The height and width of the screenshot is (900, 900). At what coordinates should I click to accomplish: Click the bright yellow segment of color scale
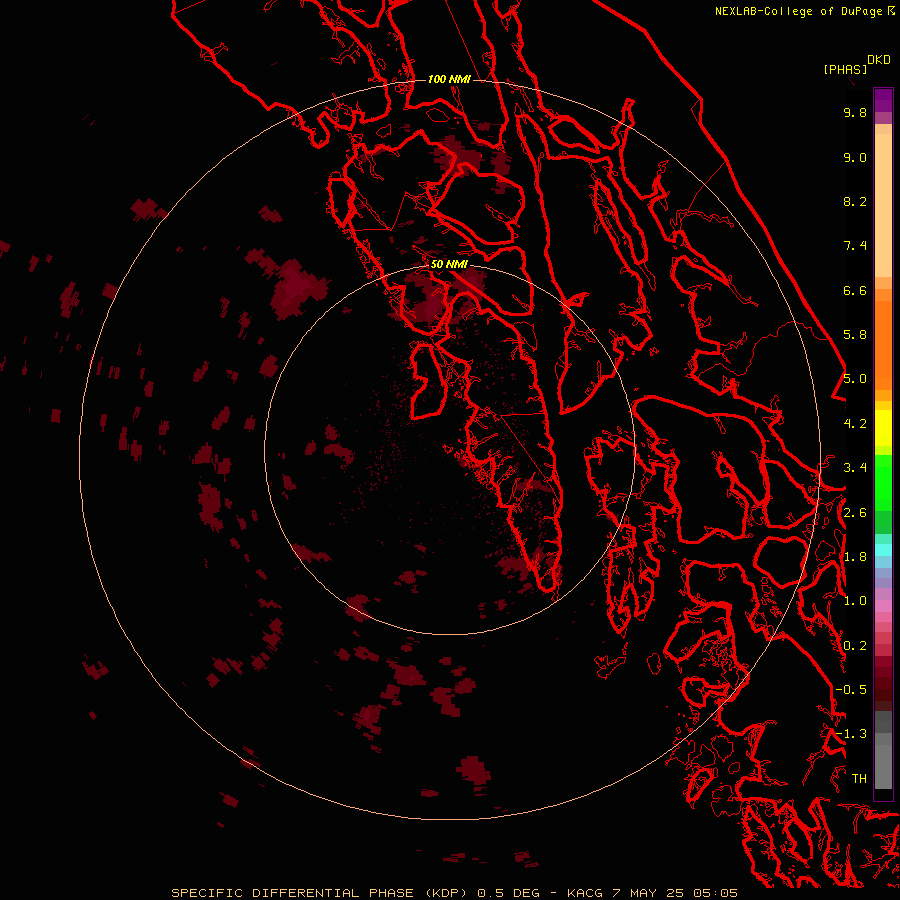point(883,428)
